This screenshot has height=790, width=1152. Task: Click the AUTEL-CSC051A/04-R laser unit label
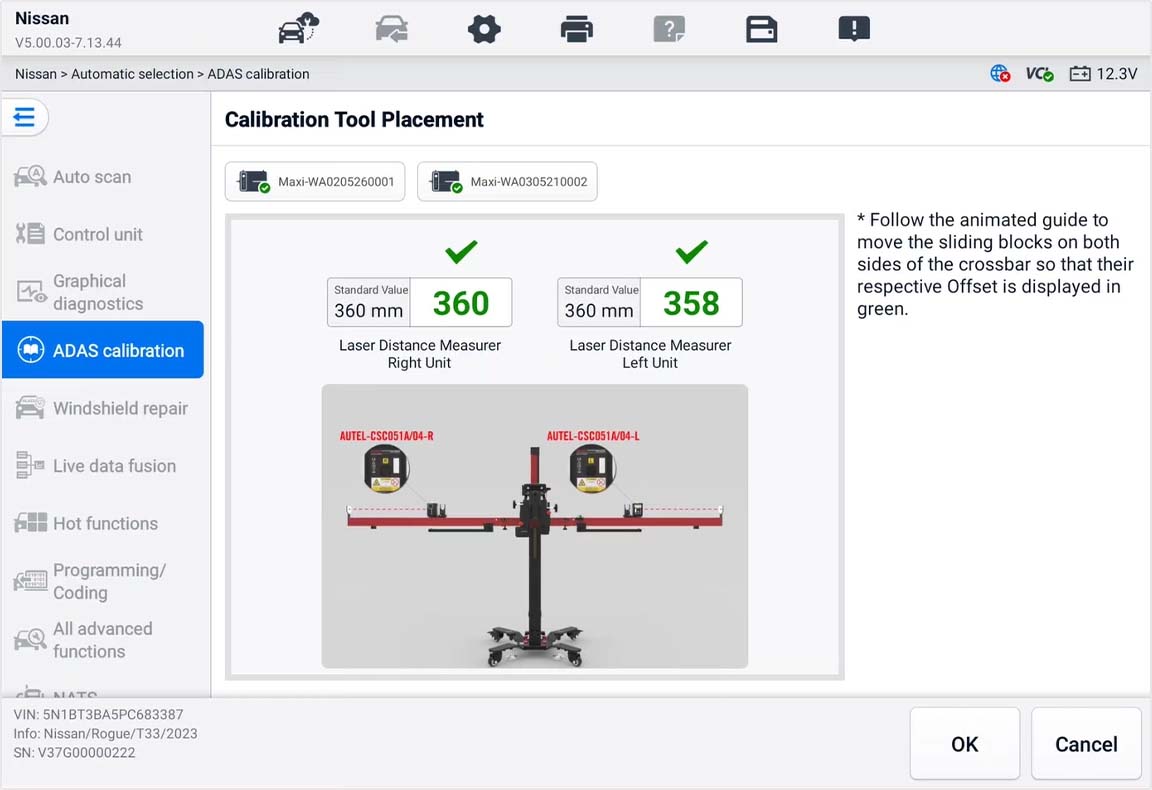point(386,436)
